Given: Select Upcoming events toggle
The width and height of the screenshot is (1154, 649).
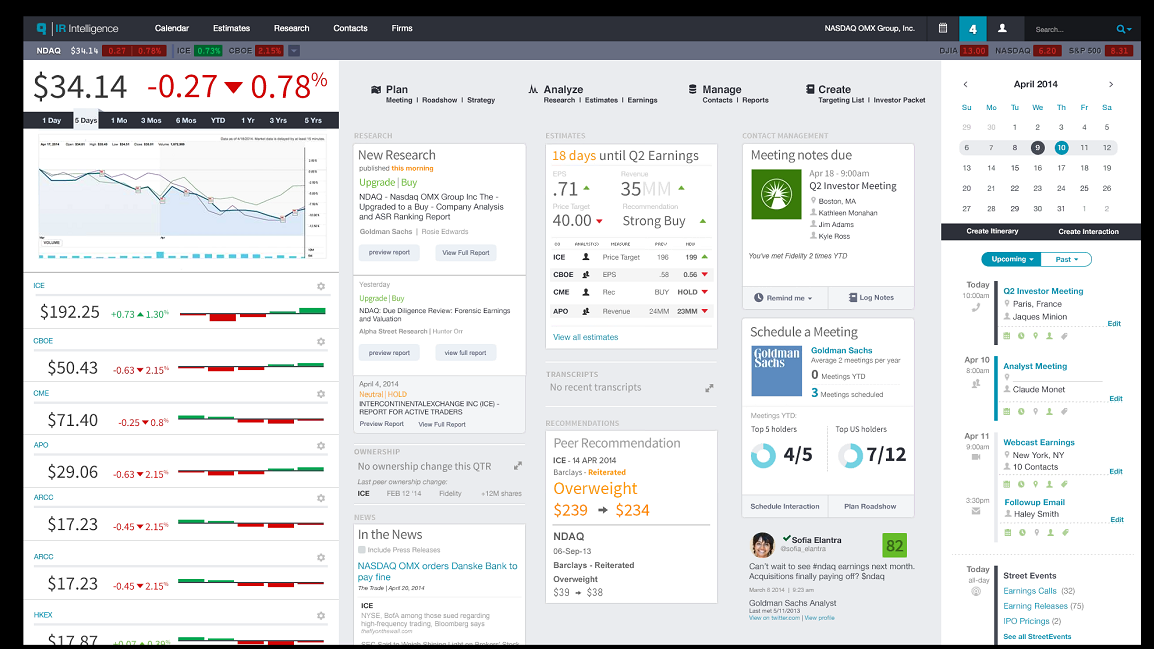Looking at the screenshot, I should click(1011, 259).
